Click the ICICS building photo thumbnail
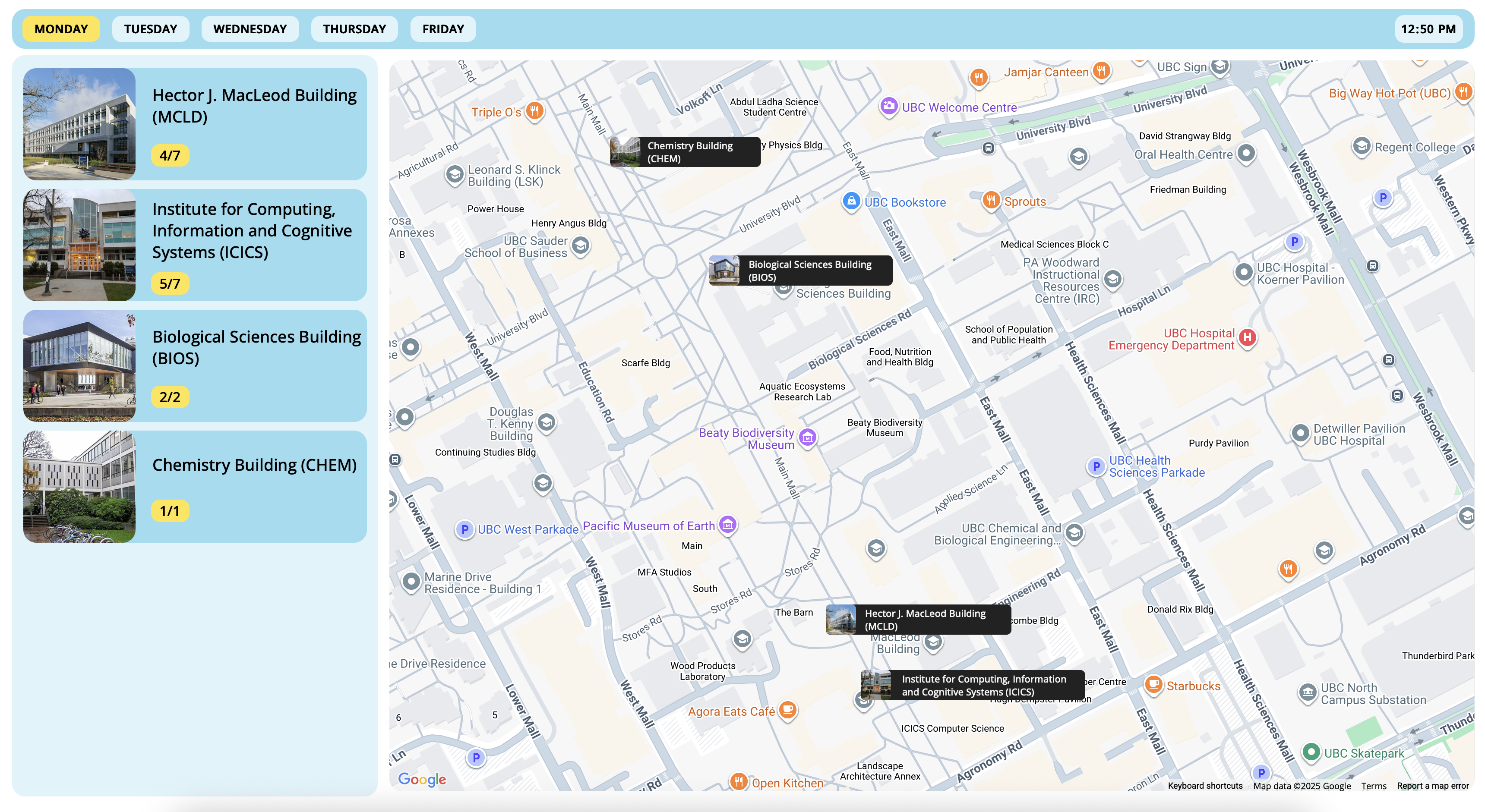The image size is (1485, 812). (x=79, y=245)
